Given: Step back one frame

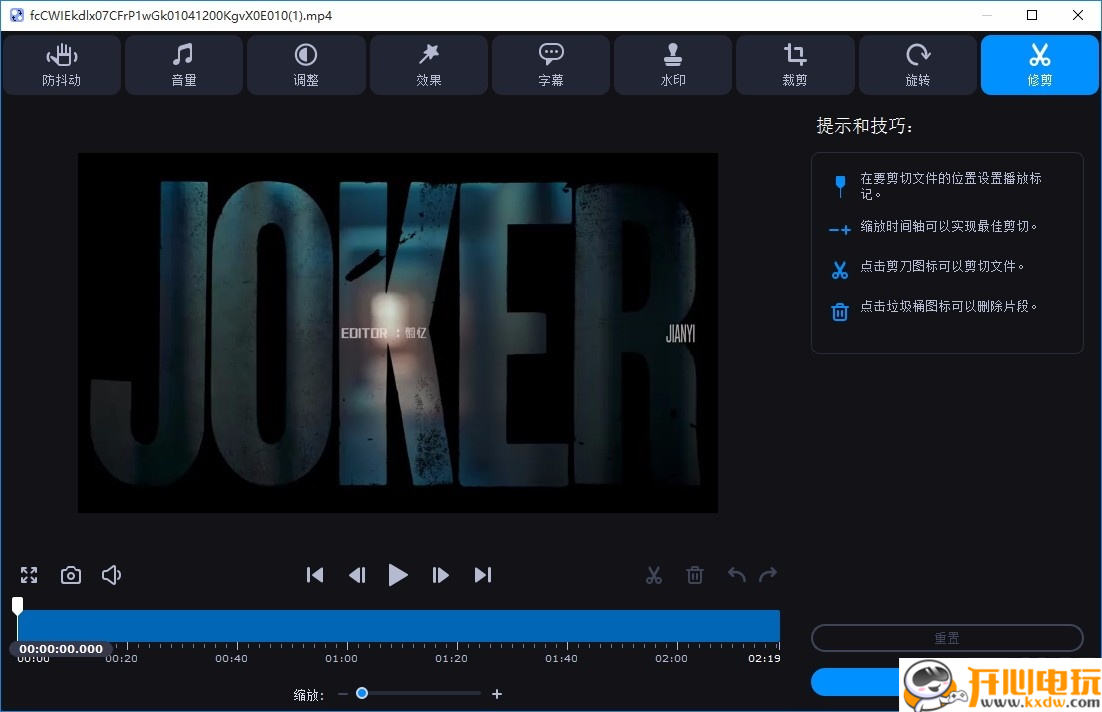Looking at the screenshot, I should coord(357,575).
